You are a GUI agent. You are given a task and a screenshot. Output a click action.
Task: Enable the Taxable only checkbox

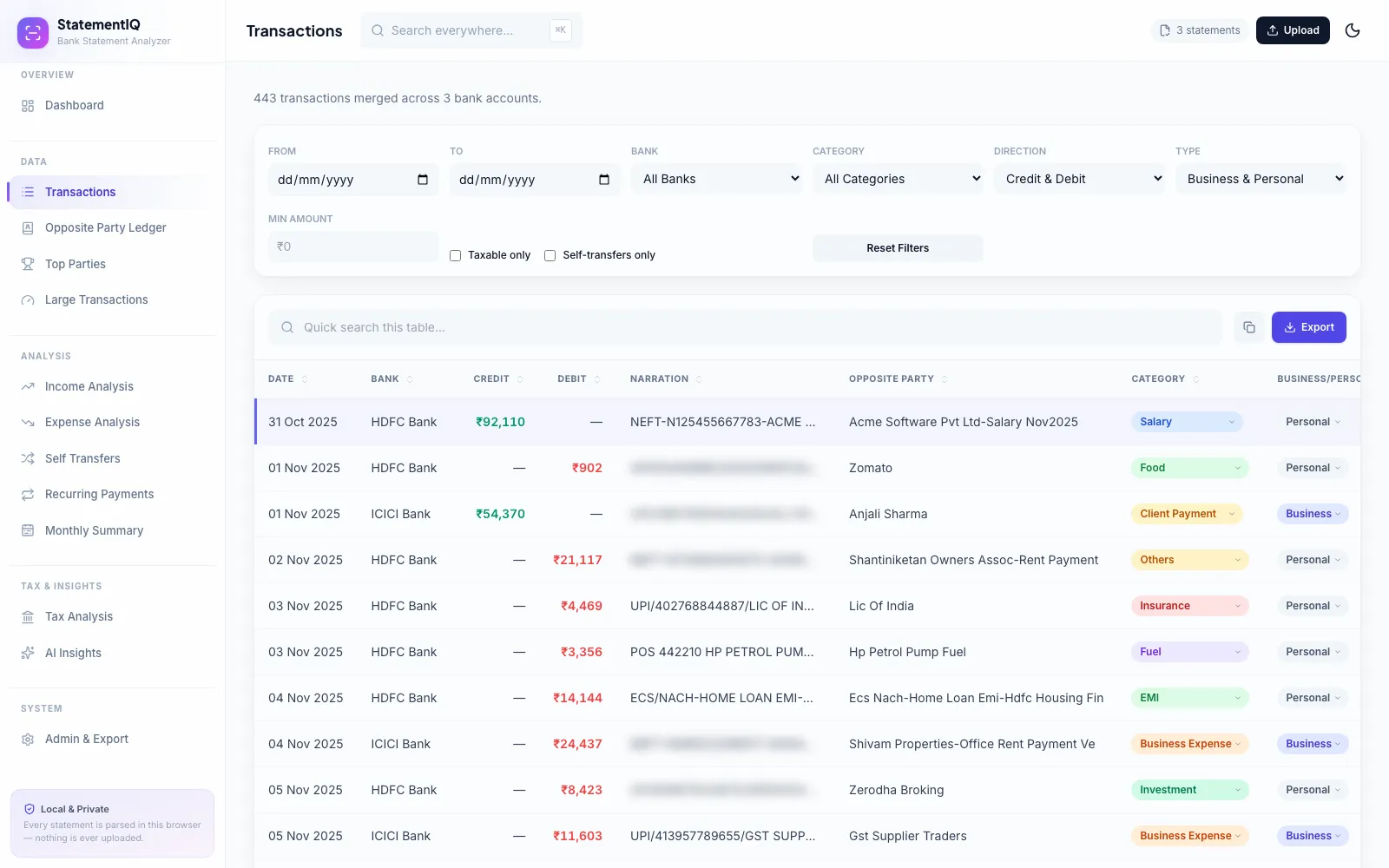(455, 255)
